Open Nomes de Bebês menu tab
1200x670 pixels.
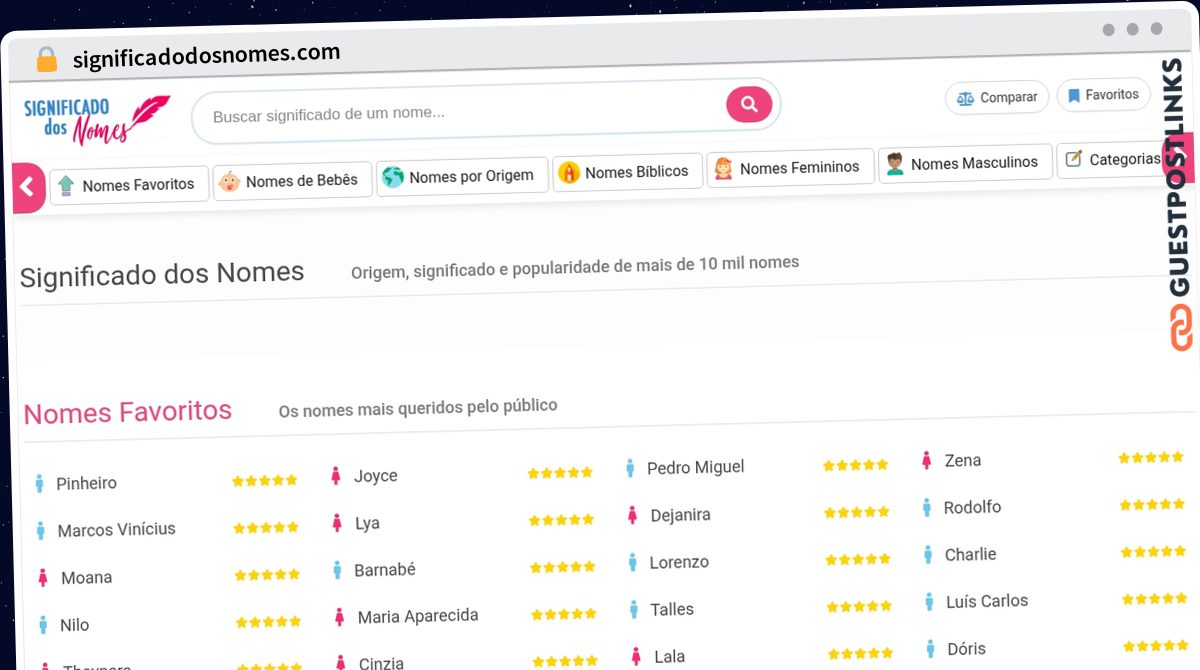pos(293,181)
